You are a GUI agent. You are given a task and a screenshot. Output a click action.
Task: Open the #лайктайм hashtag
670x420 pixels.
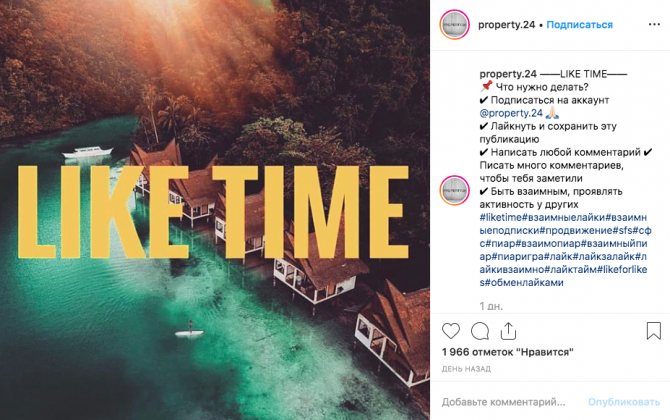click(571, 270)
